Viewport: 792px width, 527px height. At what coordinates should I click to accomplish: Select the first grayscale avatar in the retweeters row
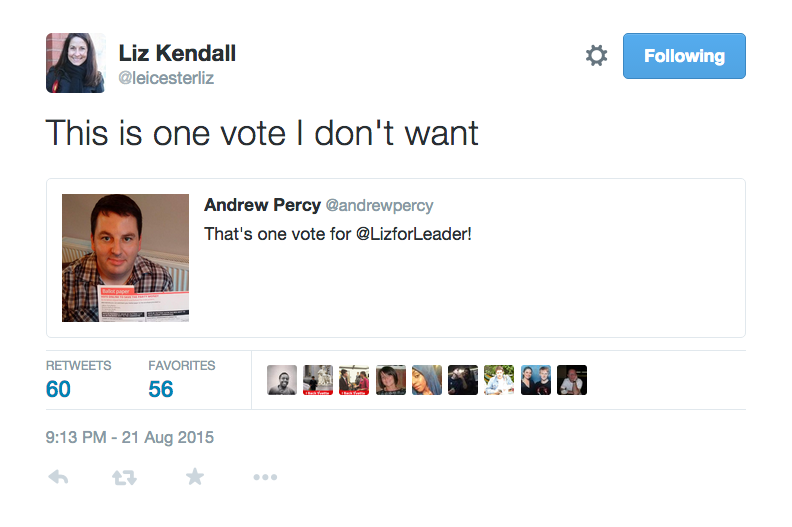[x=282, y=380]
